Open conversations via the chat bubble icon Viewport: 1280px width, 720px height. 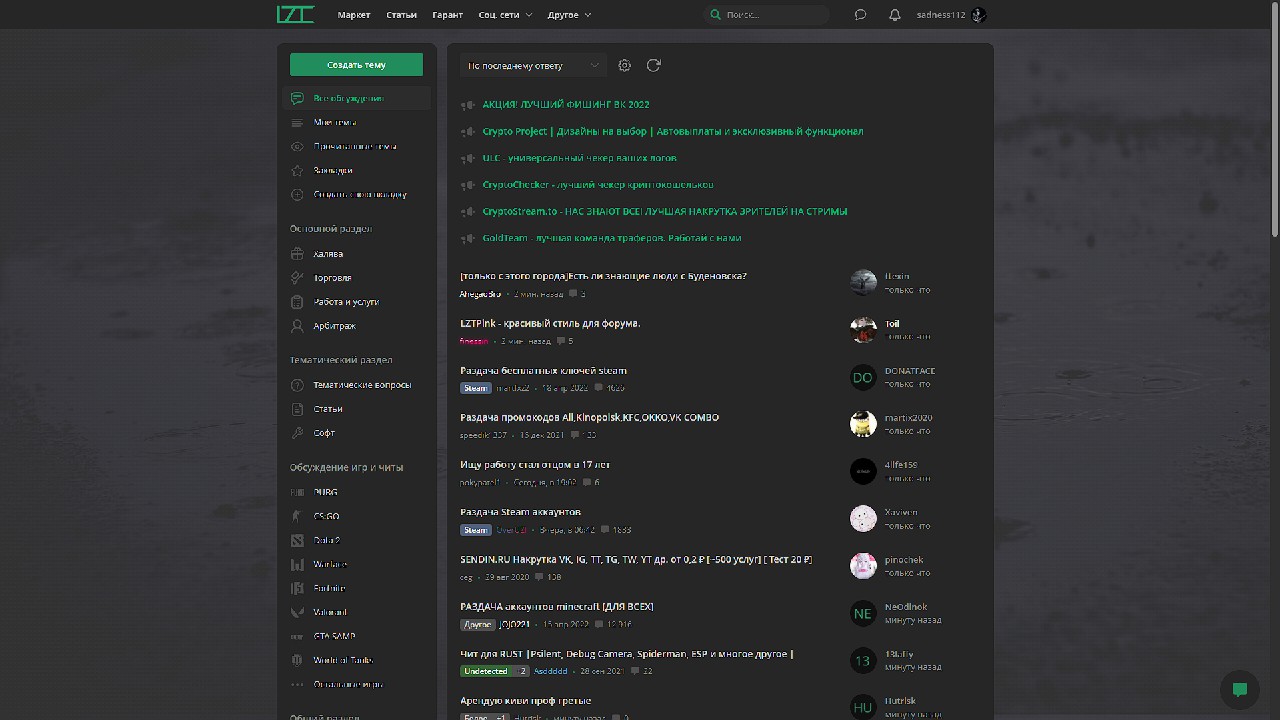[x=860, y=15]
